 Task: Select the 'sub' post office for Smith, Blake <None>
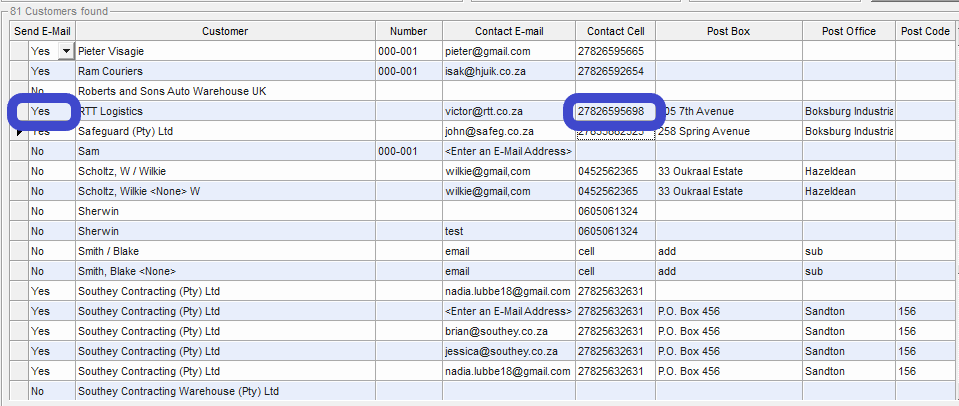point(849,271)
